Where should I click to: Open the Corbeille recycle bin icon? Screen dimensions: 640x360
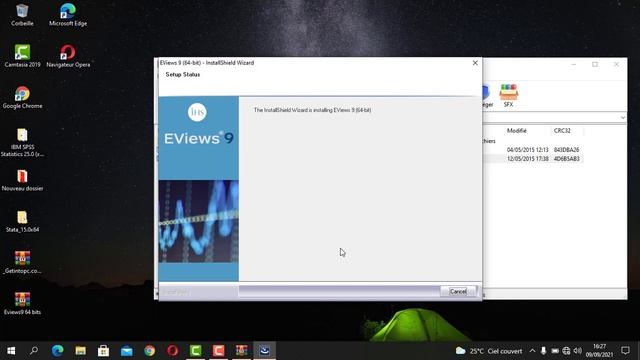point(22,15)
